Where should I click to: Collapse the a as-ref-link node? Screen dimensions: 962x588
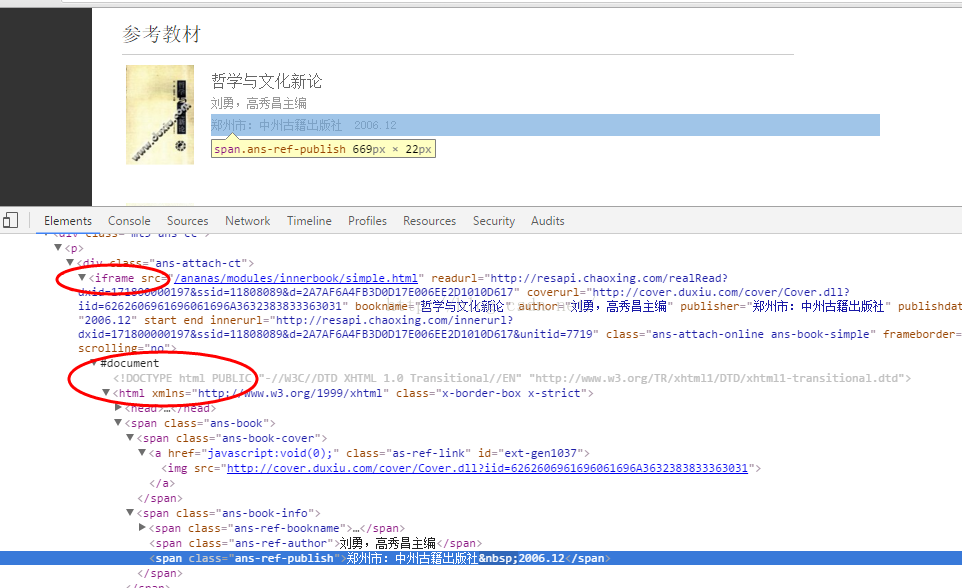pyautogui.click(x=142, y=452)
